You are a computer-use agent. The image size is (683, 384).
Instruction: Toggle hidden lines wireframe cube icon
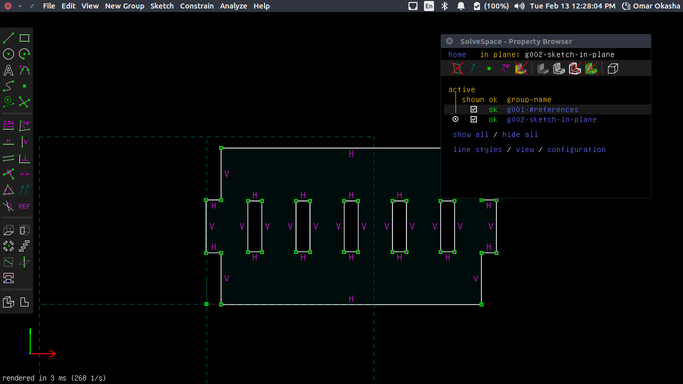613,68
